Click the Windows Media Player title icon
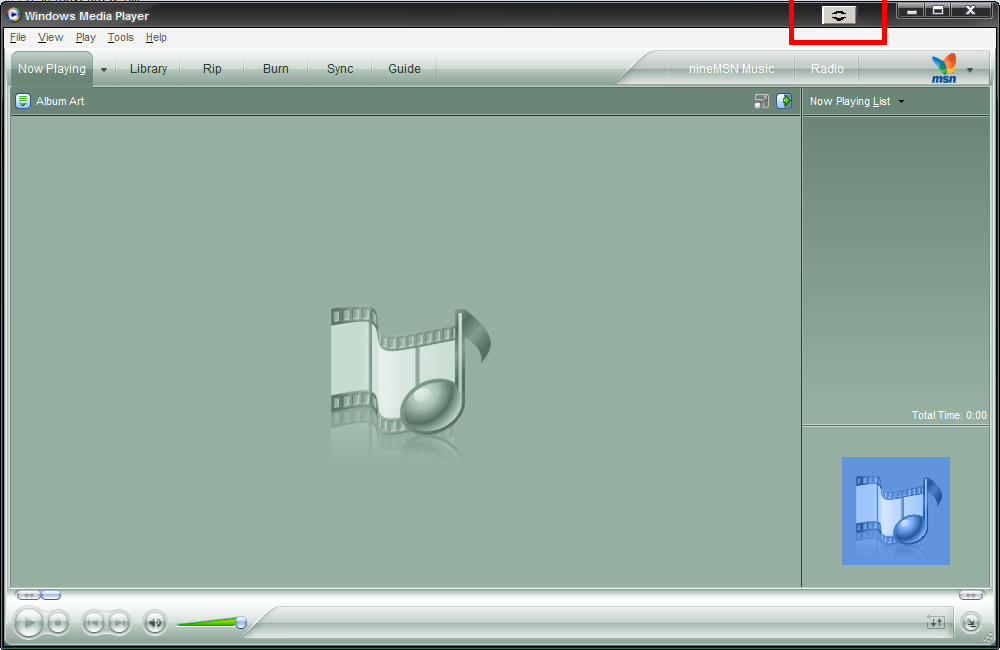 click(13, 14)
